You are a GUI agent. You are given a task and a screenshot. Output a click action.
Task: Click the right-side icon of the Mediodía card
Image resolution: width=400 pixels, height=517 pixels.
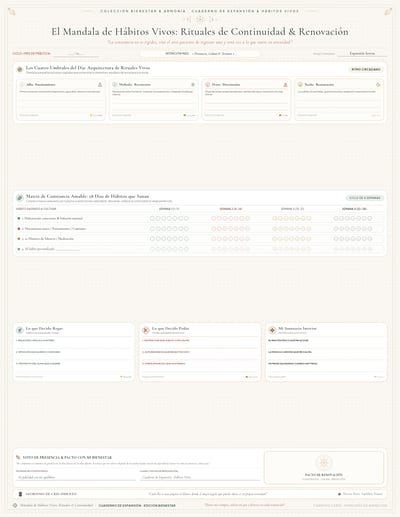pyautogui.click(x=193, y=85)
